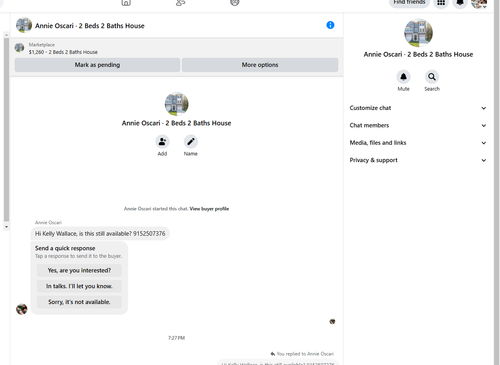This screenshot has width=500, height=365.
Task: Search in conversation using magnifier icon
Action: coord(432,77)
